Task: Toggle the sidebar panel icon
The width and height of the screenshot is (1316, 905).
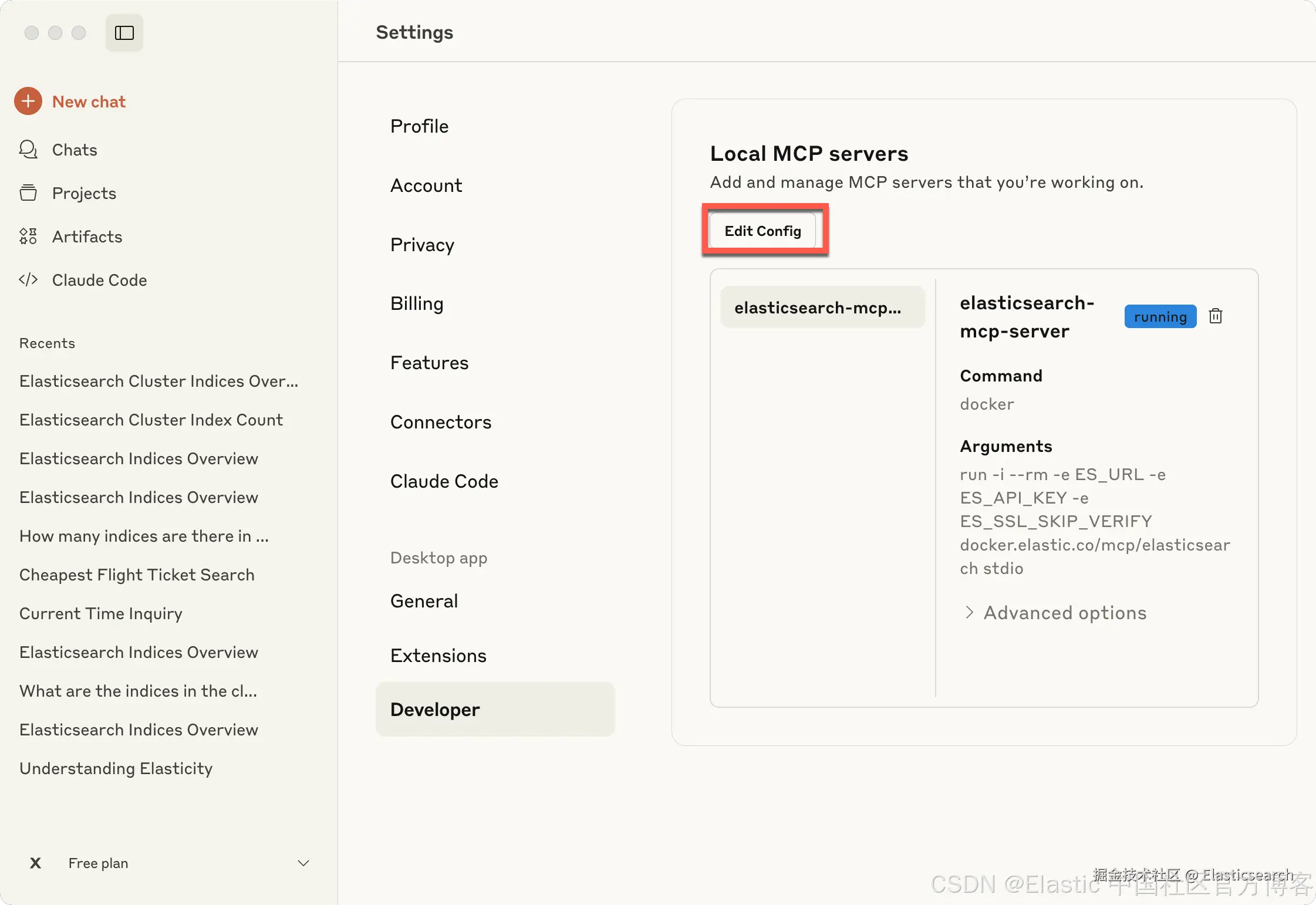Action: (124, 33)
